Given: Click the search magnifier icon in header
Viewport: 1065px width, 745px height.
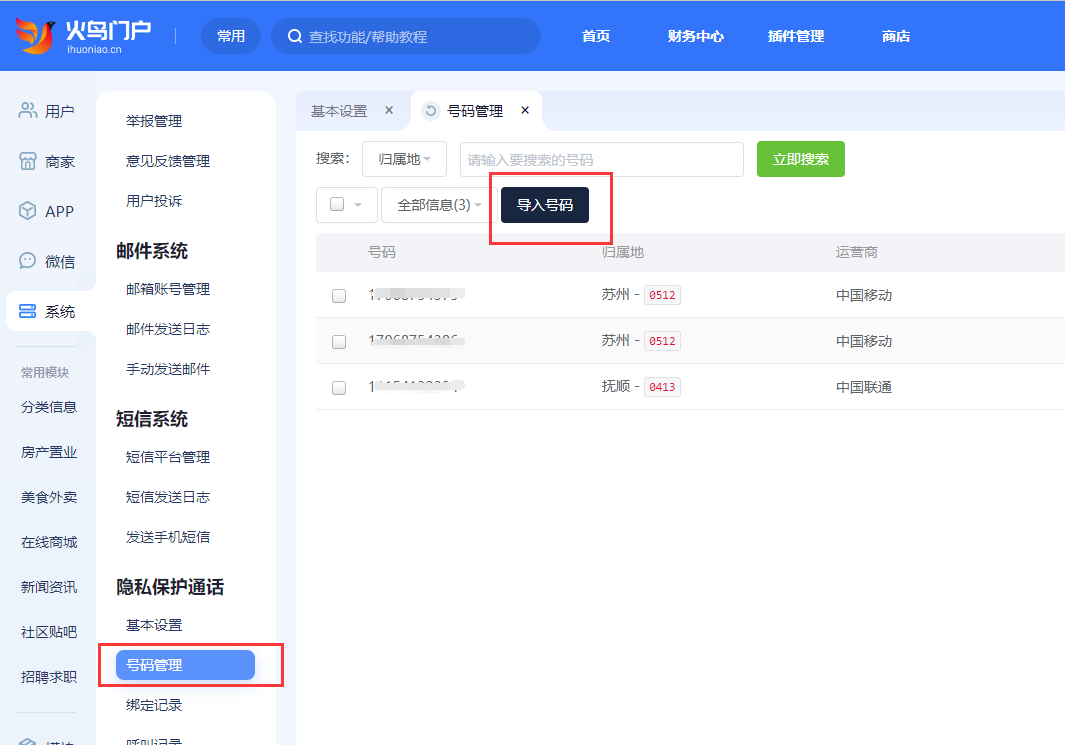Looking at the screenshot, I should (295, 36).
